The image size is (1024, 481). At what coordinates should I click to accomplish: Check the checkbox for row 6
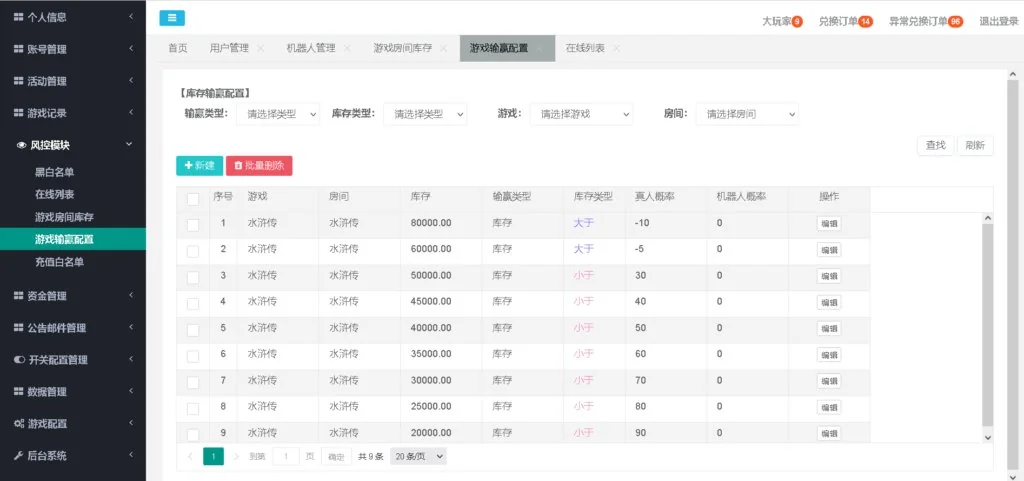[x=193, y=356]
